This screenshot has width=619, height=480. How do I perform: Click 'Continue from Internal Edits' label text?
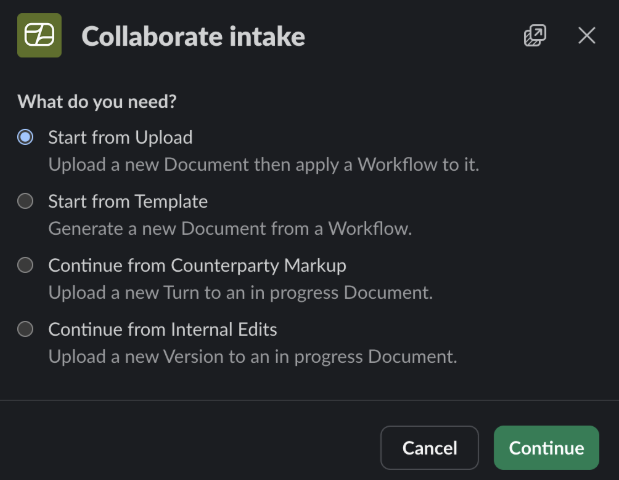tap(163, 329)
